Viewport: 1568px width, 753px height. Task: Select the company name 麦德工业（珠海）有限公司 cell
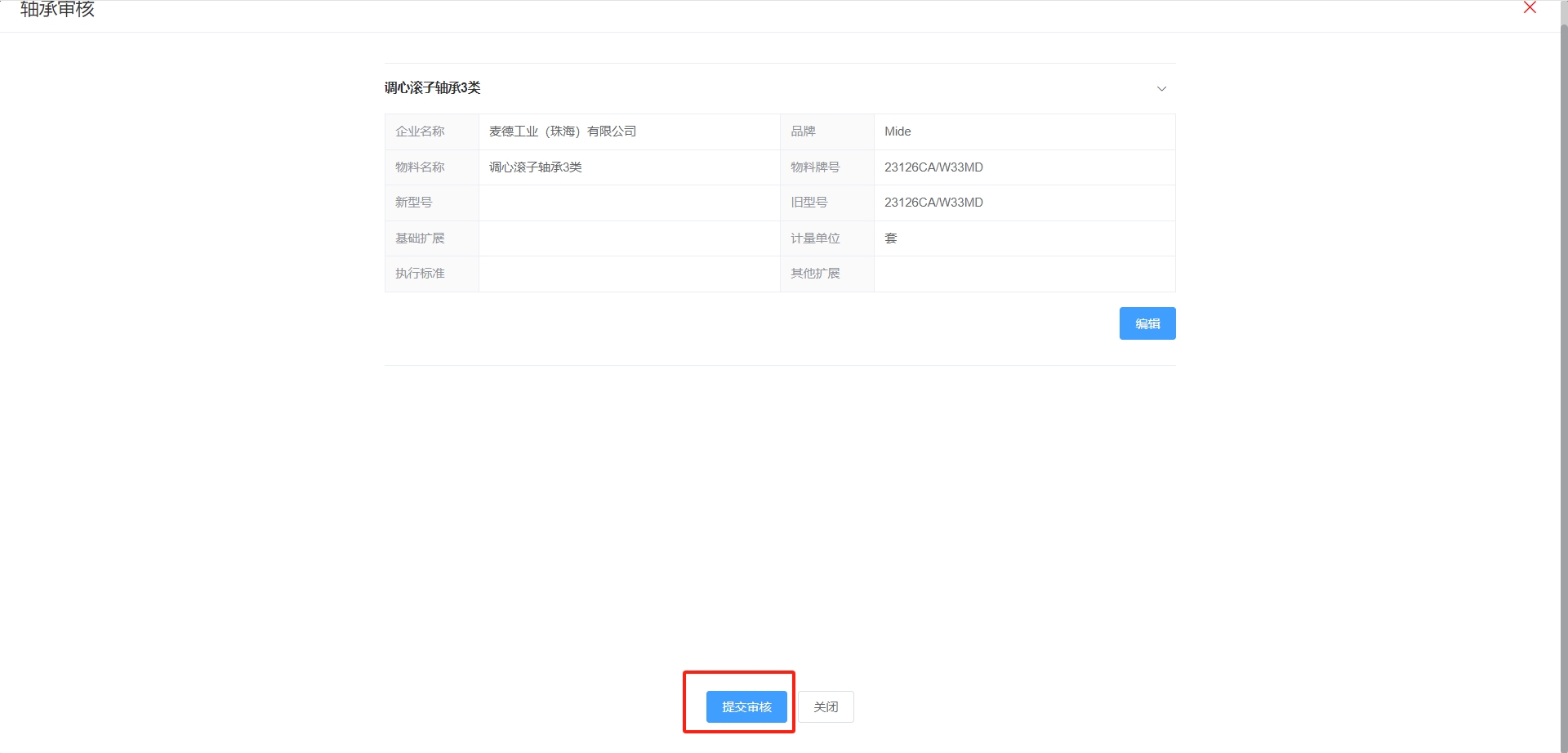point(563,131)
